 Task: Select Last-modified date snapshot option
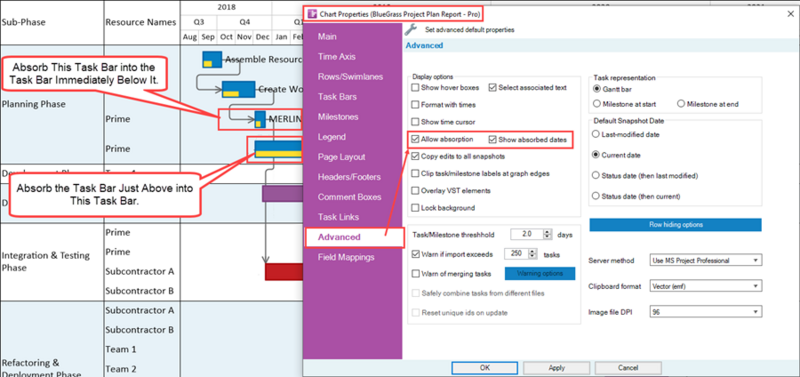(x=596, y=135)
